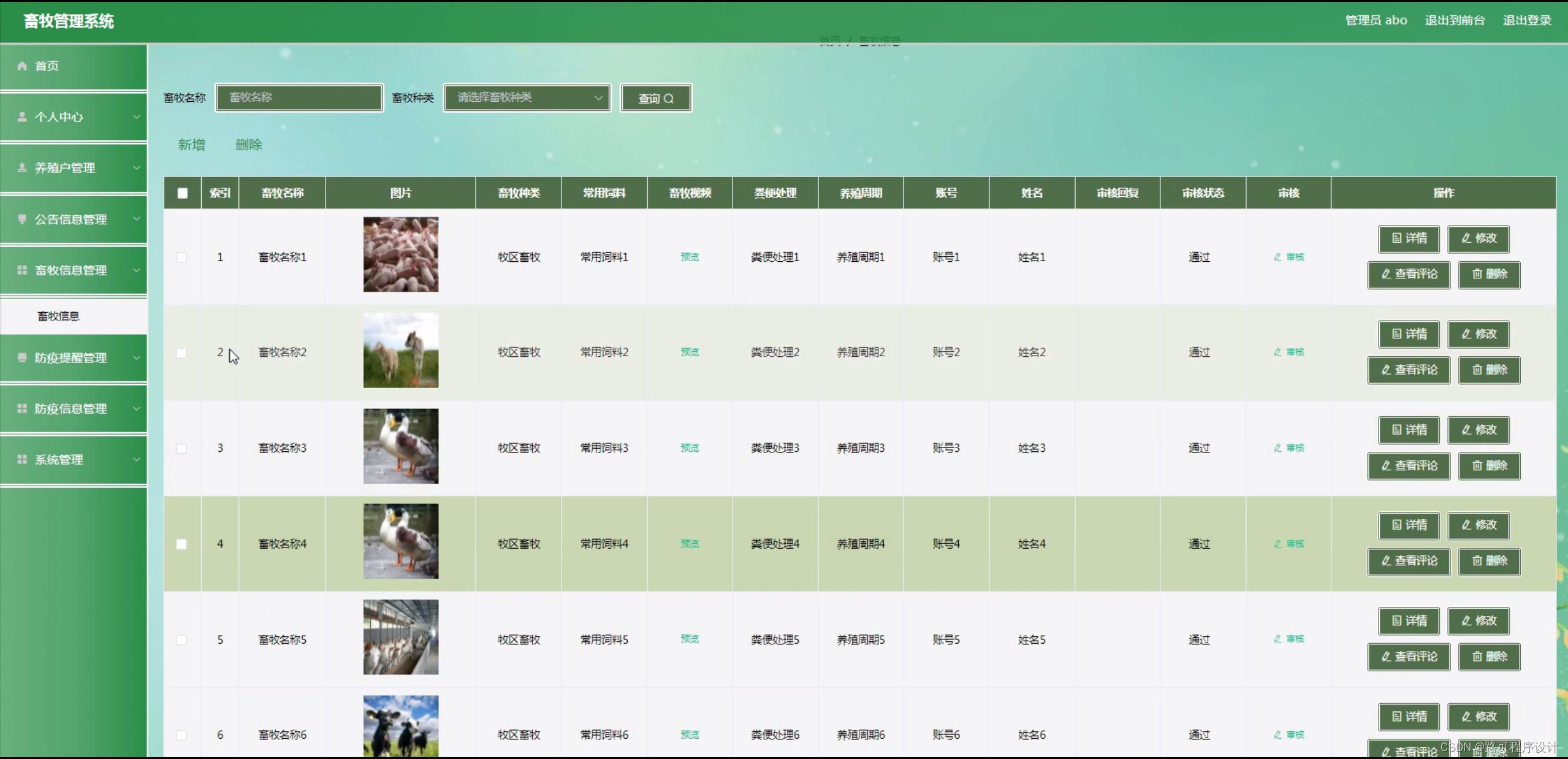Screen dimensions: 1568x759
Task: Expand the 防疫提醒管理 menu chevron
Action: 136,357
